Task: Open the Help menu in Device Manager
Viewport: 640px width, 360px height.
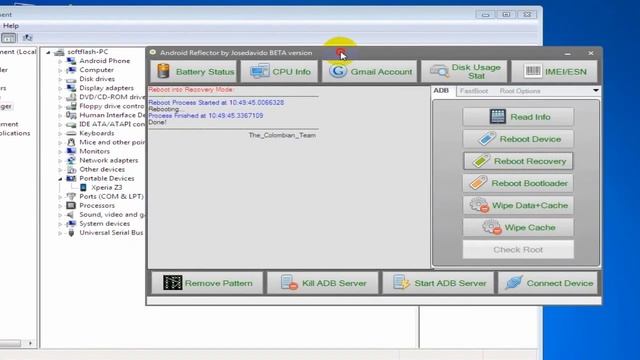Action: pyautogui.click(x=11, y=26)
